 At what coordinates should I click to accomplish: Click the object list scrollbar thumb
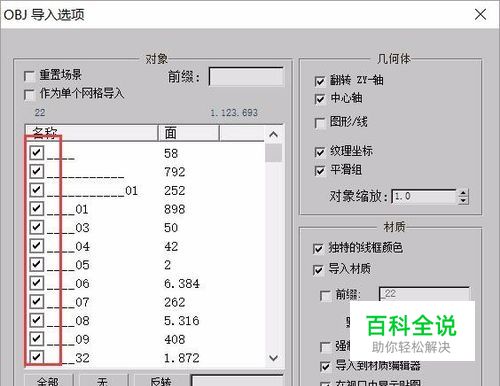[274, 153]
